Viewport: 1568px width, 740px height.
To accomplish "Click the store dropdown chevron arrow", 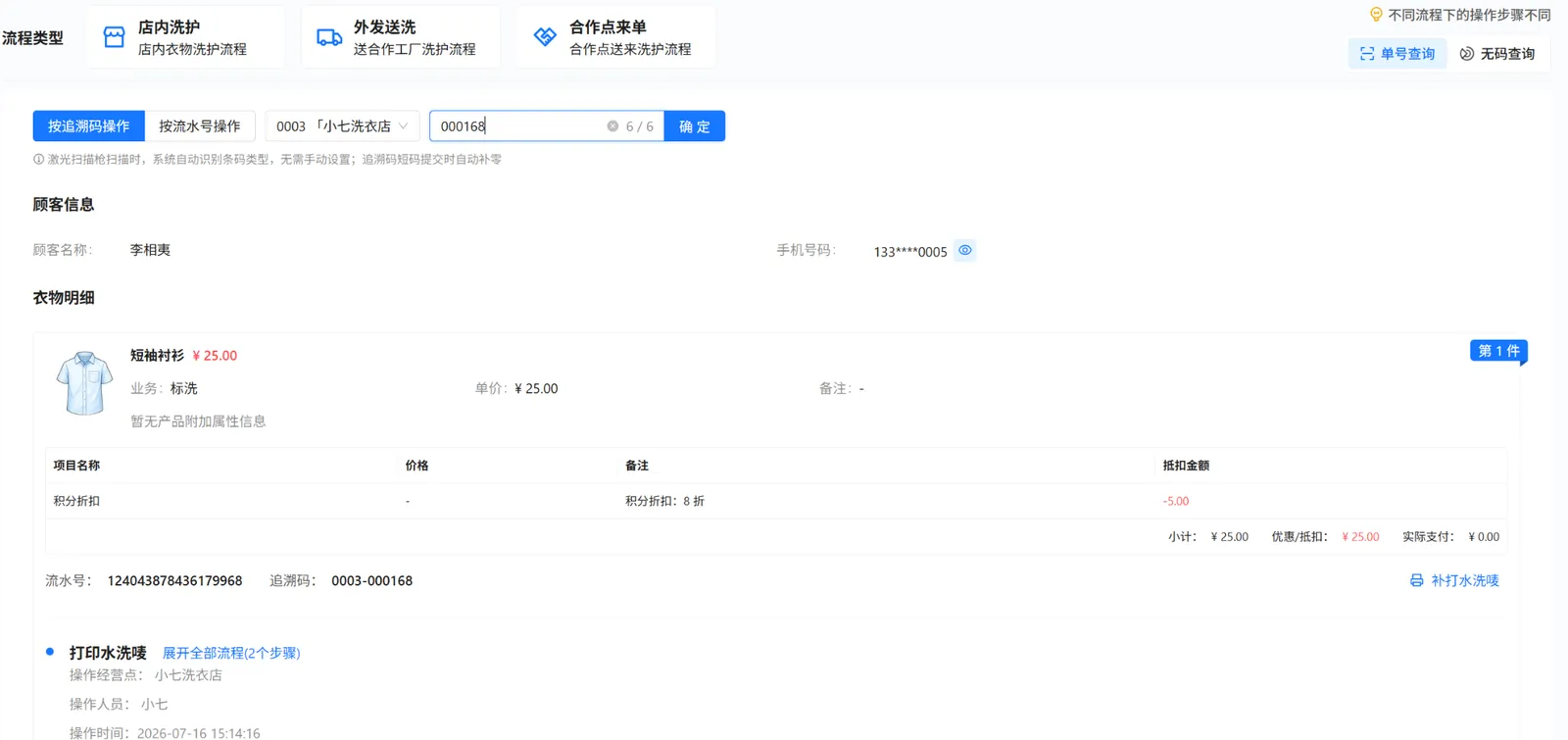I will (x=403, y=126).
